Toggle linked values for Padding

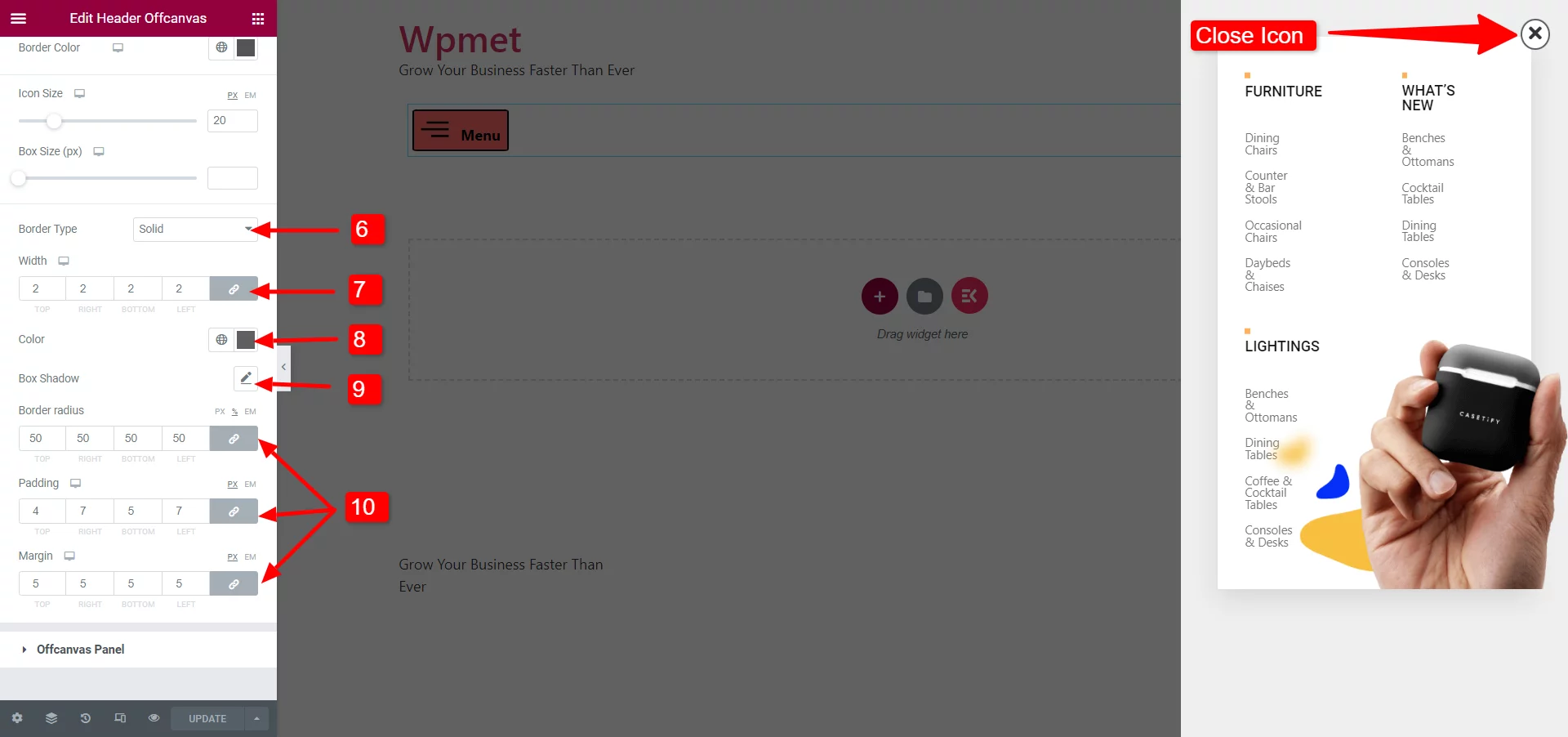(x=234, y=511)
